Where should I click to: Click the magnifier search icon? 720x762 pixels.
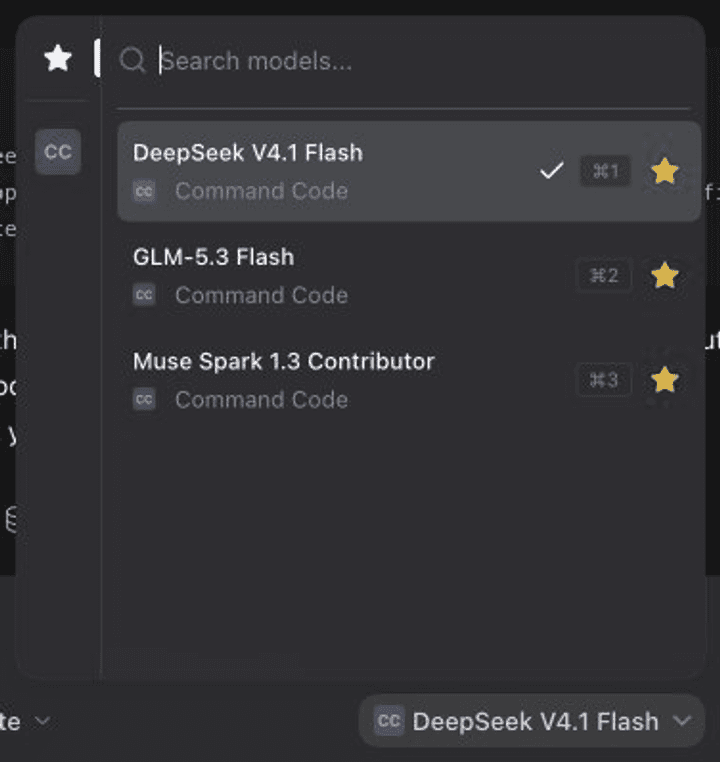tap(132, 60)
